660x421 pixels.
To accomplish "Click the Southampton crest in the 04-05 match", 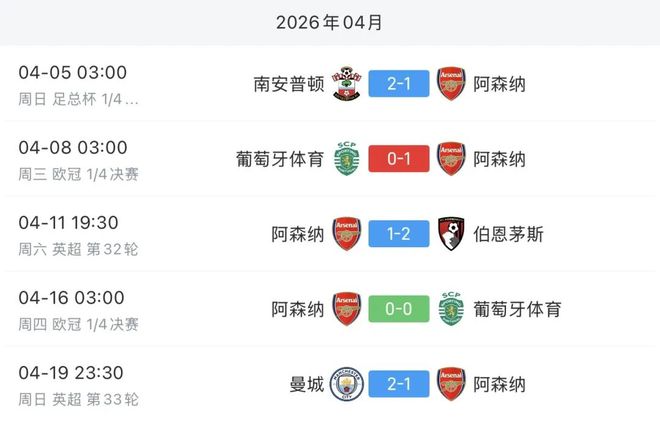I will pyautogui.click(x=347, y=84).
